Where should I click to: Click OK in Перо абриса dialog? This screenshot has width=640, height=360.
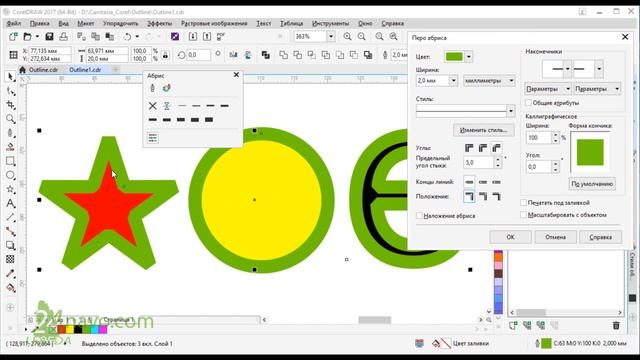(511, 237)
